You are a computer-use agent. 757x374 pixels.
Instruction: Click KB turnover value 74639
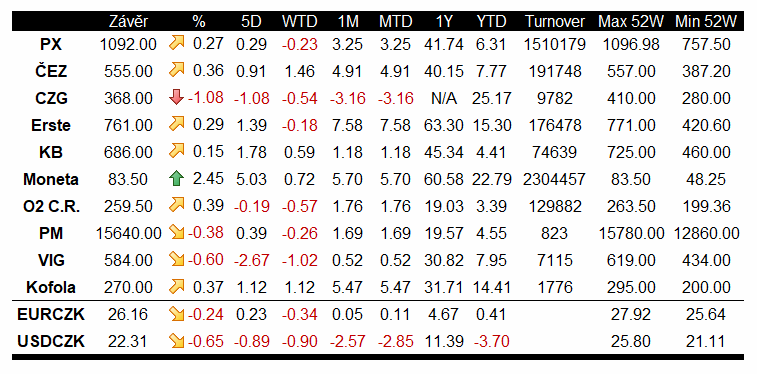(x=554, y=153)
